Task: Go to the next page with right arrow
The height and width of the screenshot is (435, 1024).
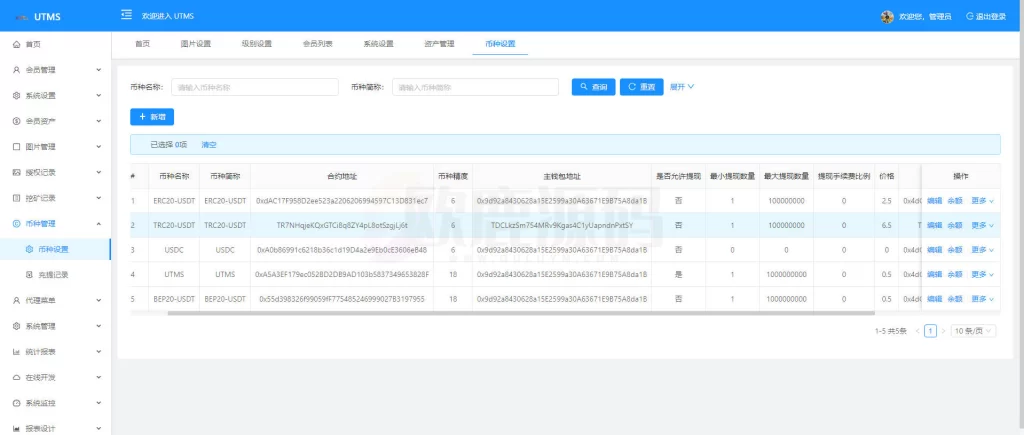Action: coord(943,331)
